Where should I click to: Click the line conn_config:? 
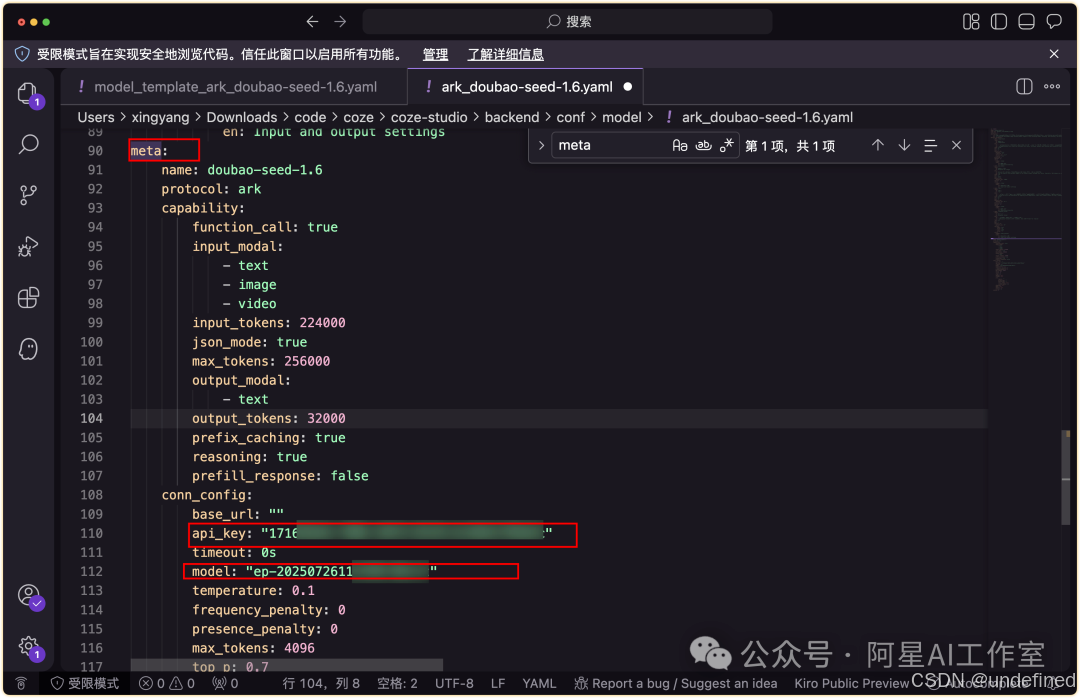coord(207,495)
